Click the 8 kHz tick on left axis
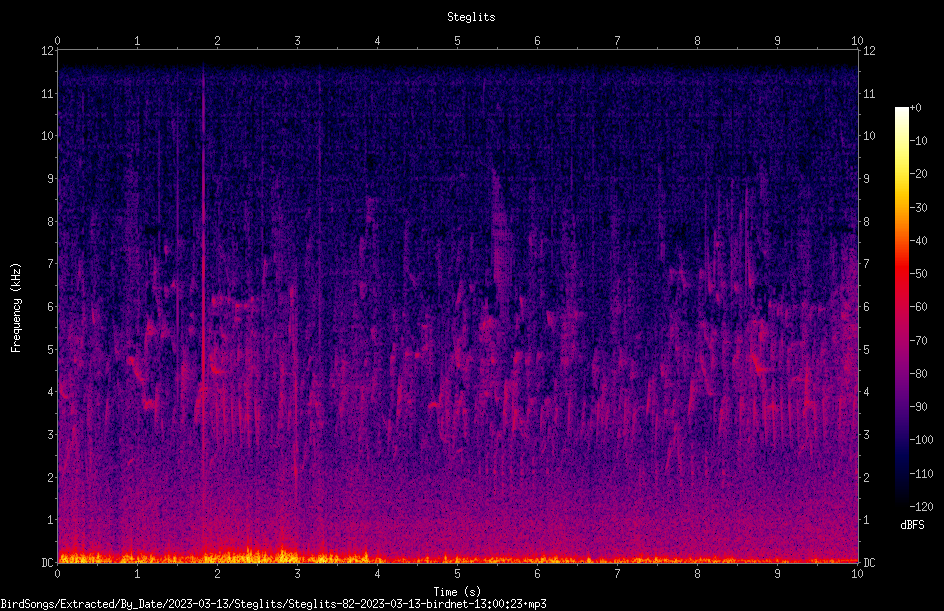Image resolution: width=944 pixels, height=611 pixels. (x=50, y=222)
